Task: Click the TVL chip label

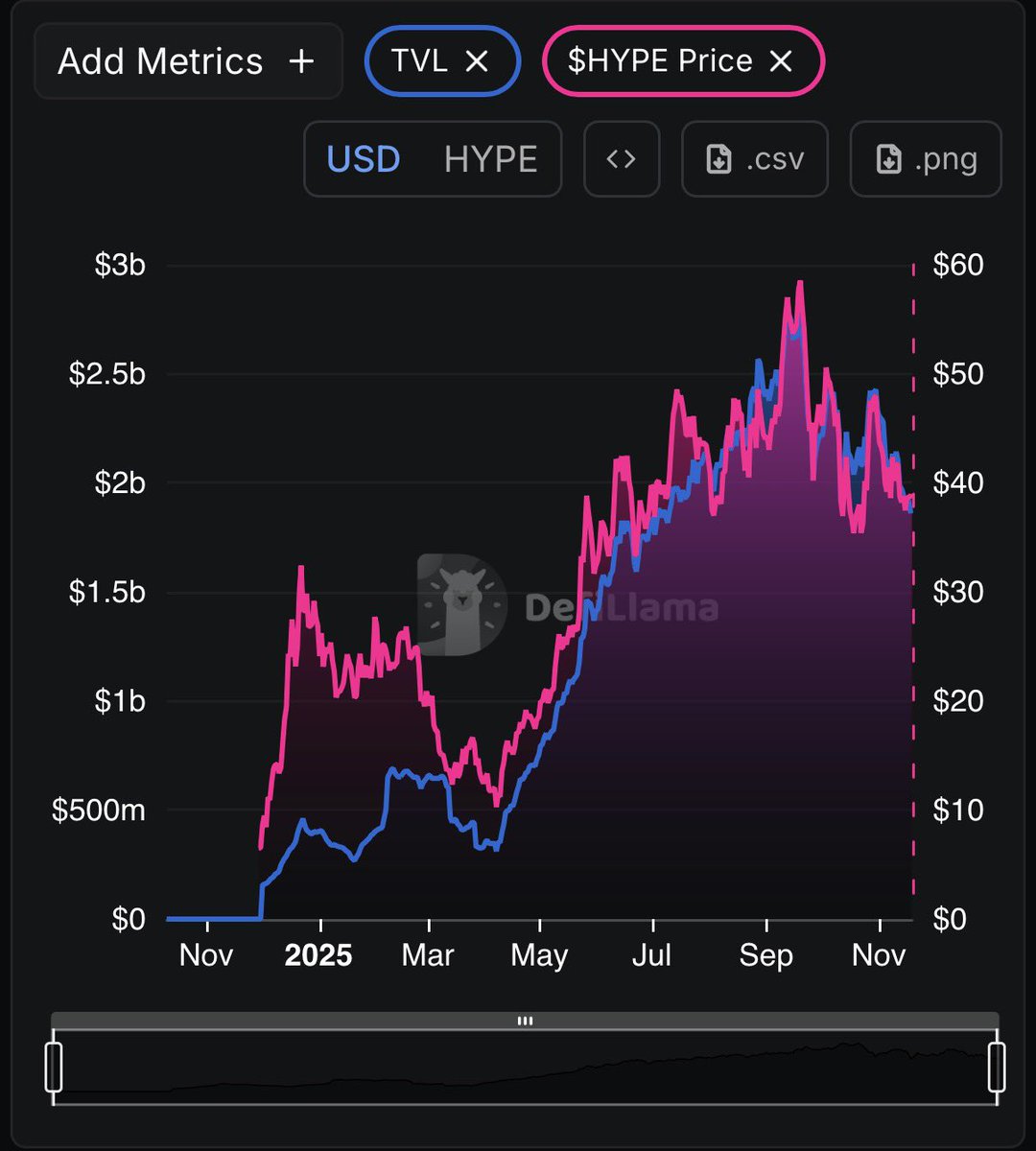Action: [x=419, y=61]
